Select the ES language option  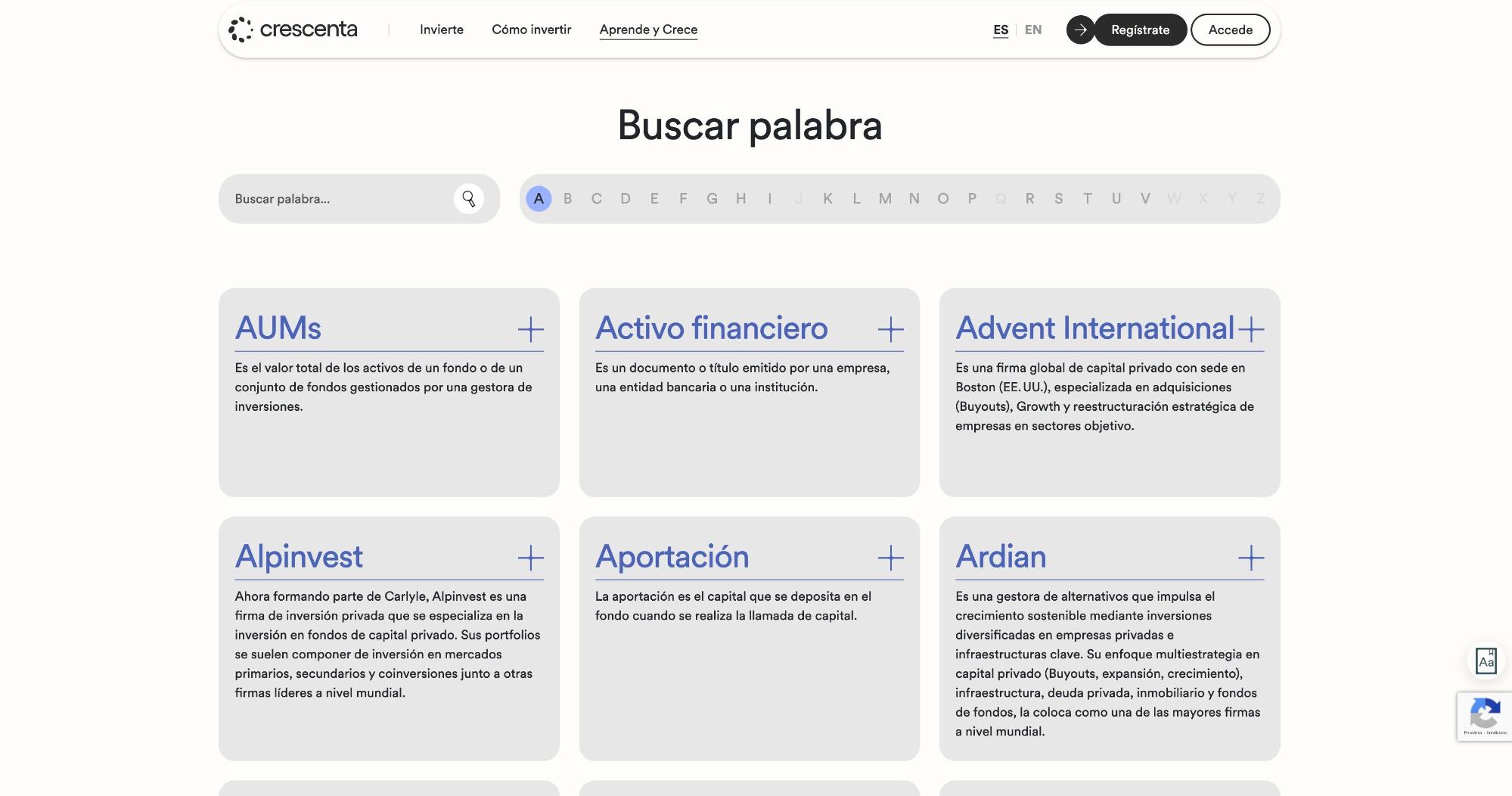(x=1000, y=30)
